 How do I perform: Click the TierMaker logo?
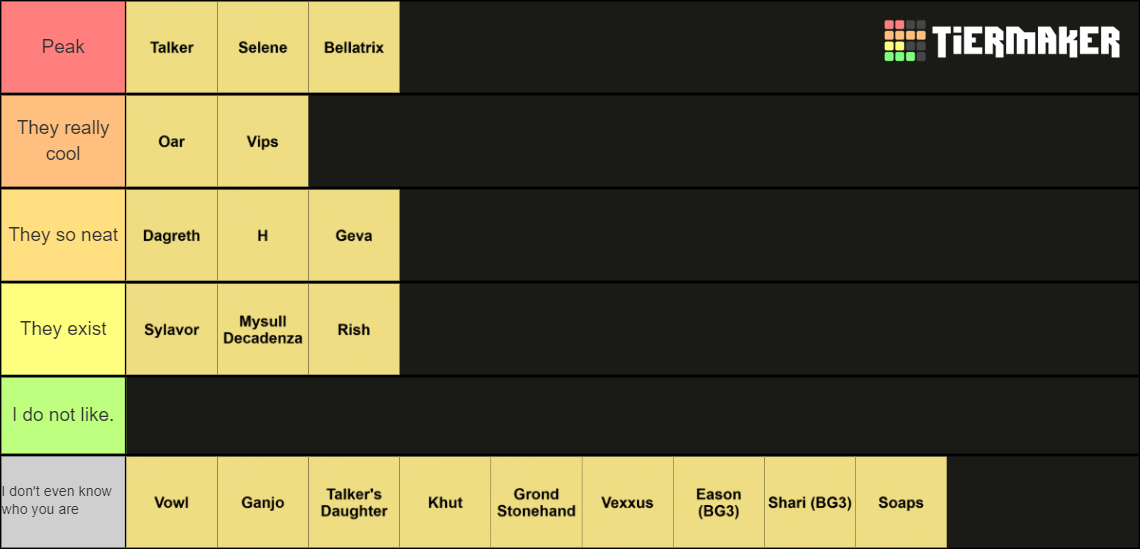pos(1001,41)
